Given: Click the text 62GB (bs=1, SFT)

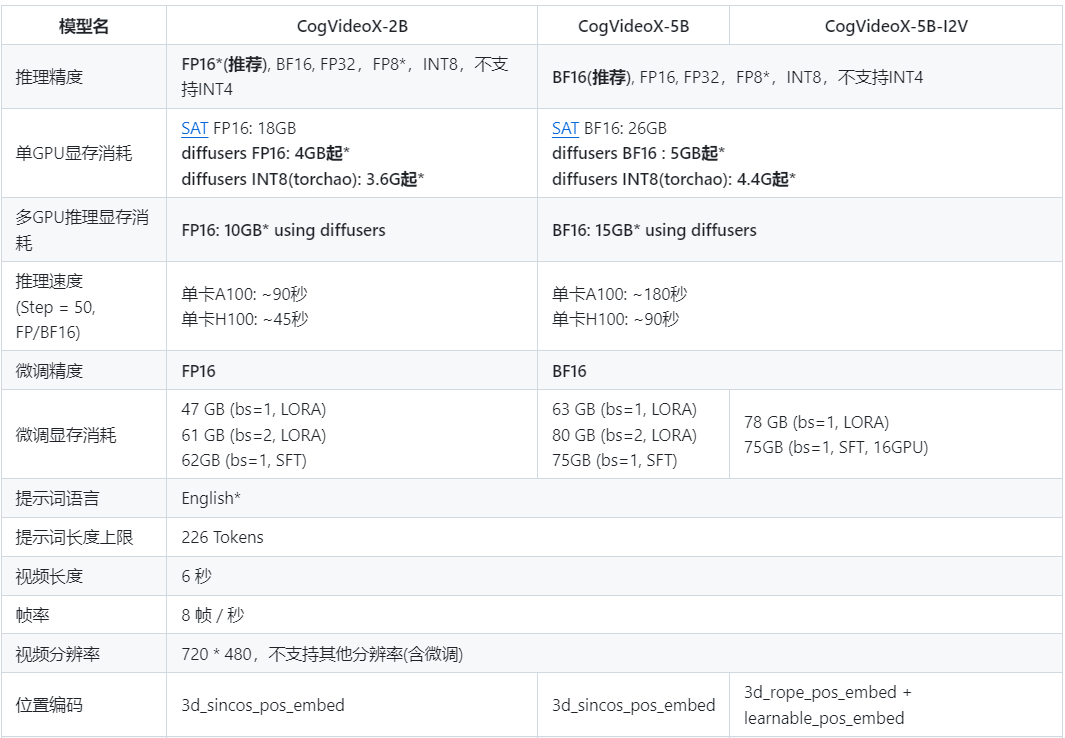Looking at the screenshot, I should [244, 460].
